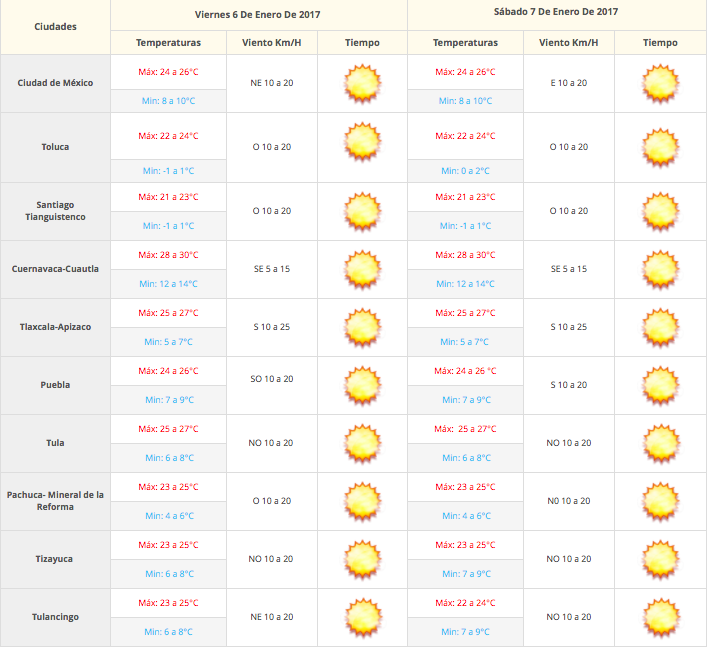Viewport: 707px width, 647px height.
Task: Click the Ciudades column header
Action: (x=55, y=27)
